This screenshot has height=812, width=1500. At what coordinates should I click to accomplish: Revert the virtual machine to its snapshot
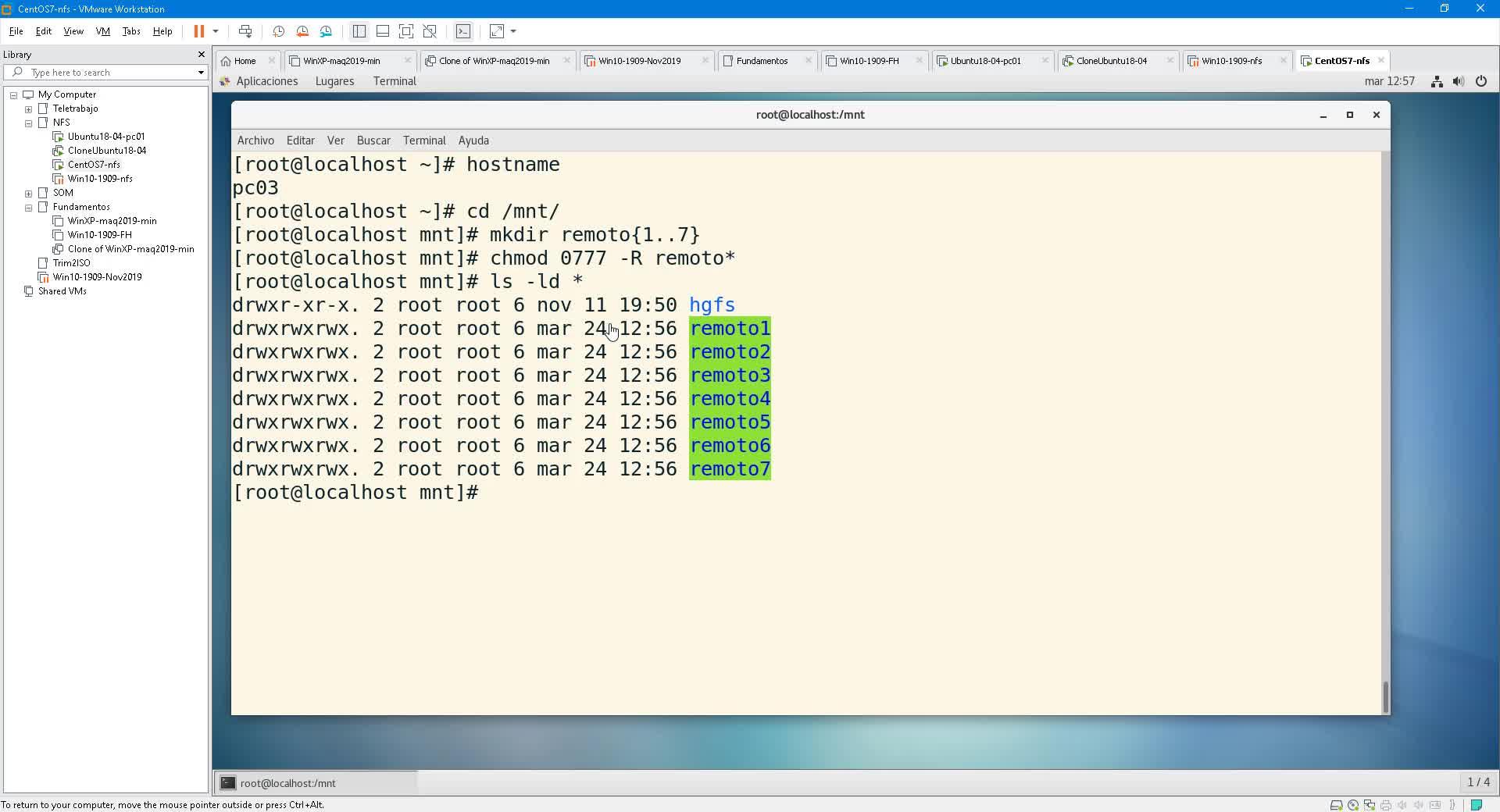point(302,31)
